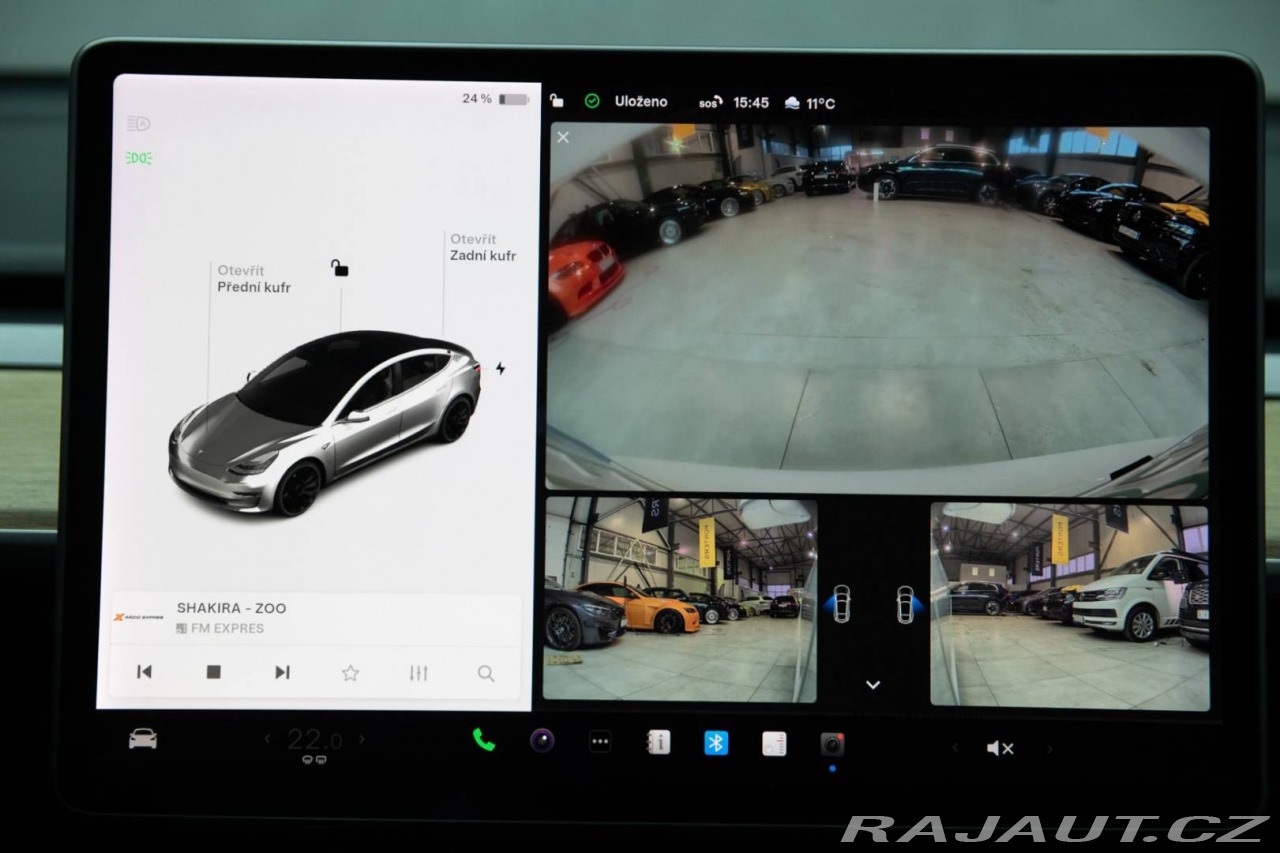Toggle the right side camera view
Viewport: 1280px width, 853px height.
pyautogui.click(x=905, y=604)
